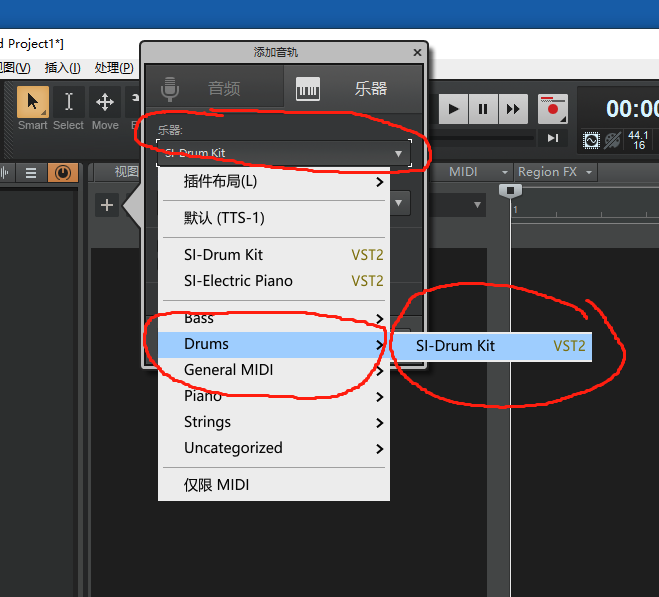Click the 44.1 16 sample rate display
This screenshot has width=659, height=597.
pyautogui.click(x=638, y=140)
